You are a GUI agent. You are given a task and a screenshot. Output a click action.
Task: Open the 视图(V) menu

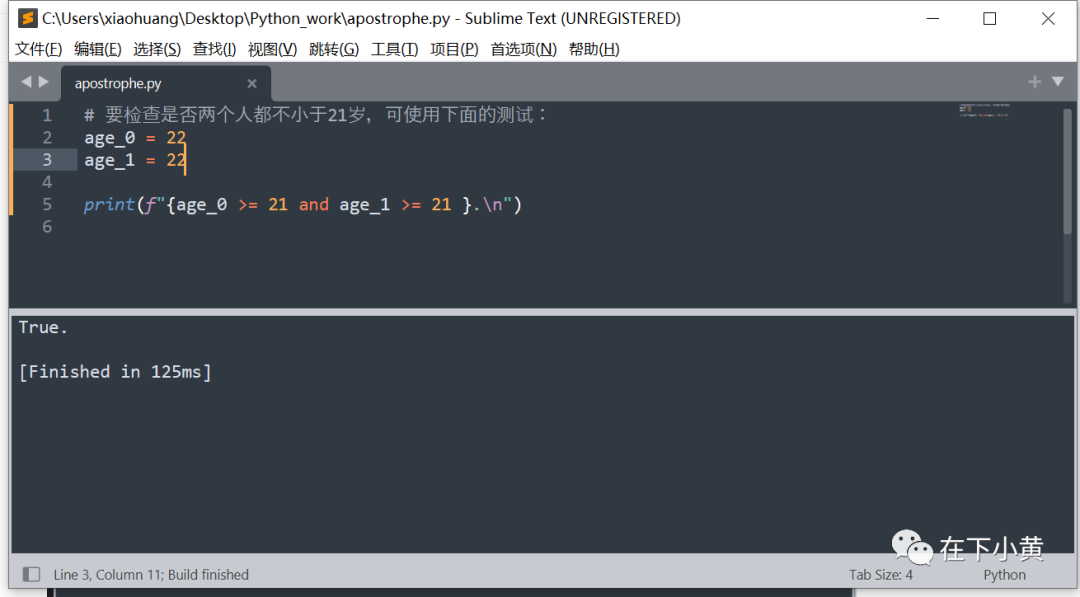[x=273, y=50]
